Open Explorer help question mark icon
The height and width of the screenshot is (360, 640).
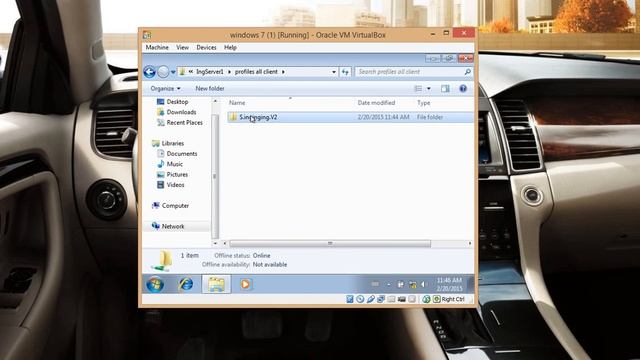click(x=463, y=89)
